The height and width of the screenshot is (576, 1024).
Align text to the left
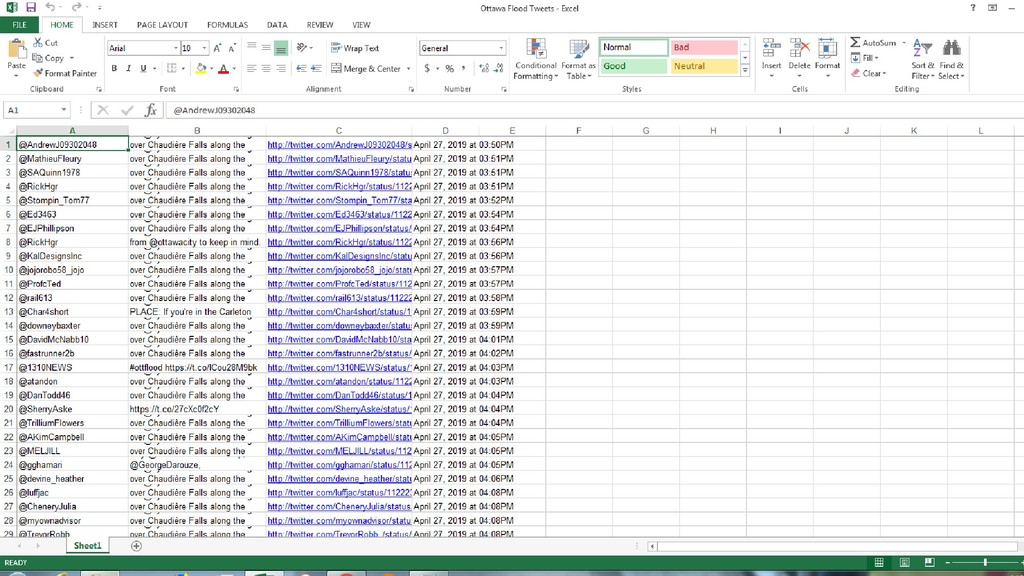coord(251,69)
